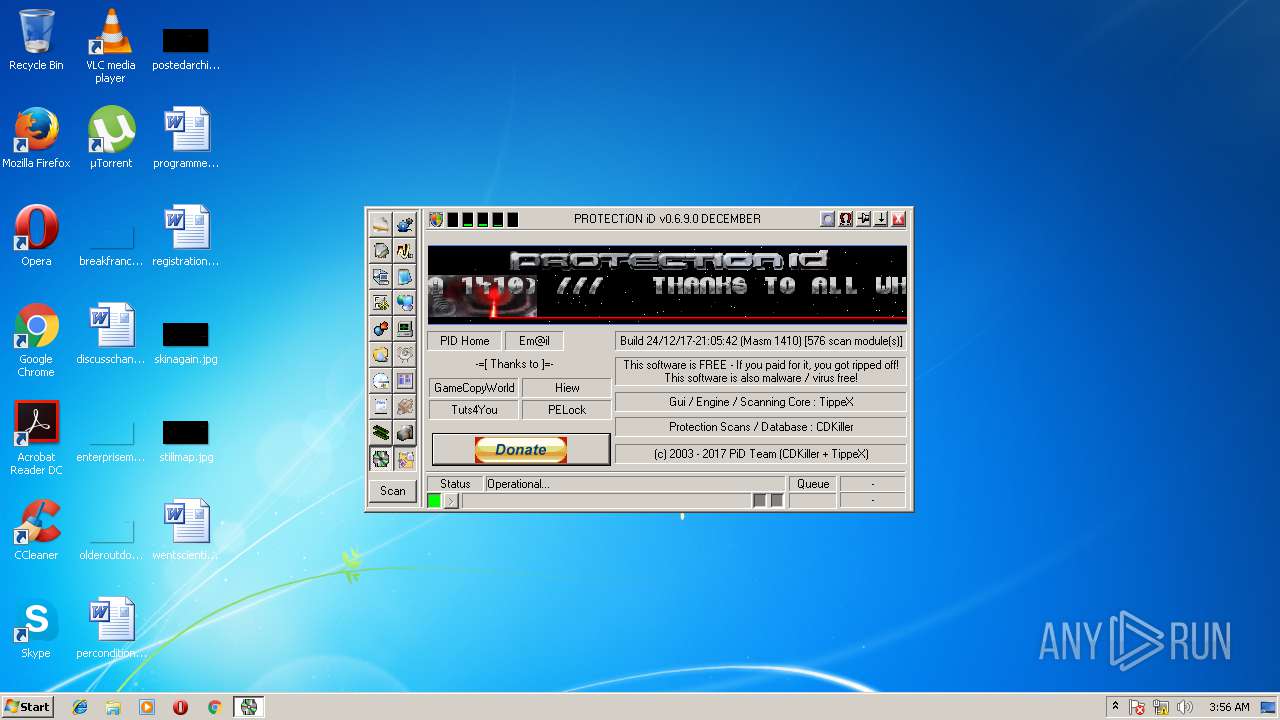Click the volume speaker tray icon
1280x720 pixels.
click(1185, 707)
